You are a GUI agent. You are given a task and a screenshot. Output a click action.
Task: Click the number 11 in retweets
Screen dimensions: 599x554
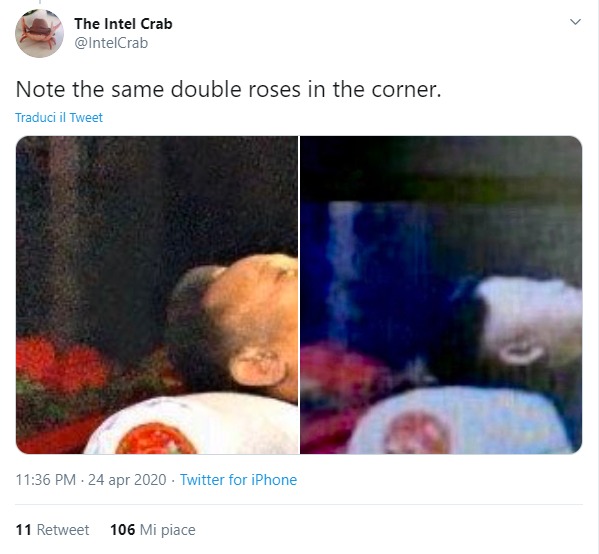click(x=23, y=530)
